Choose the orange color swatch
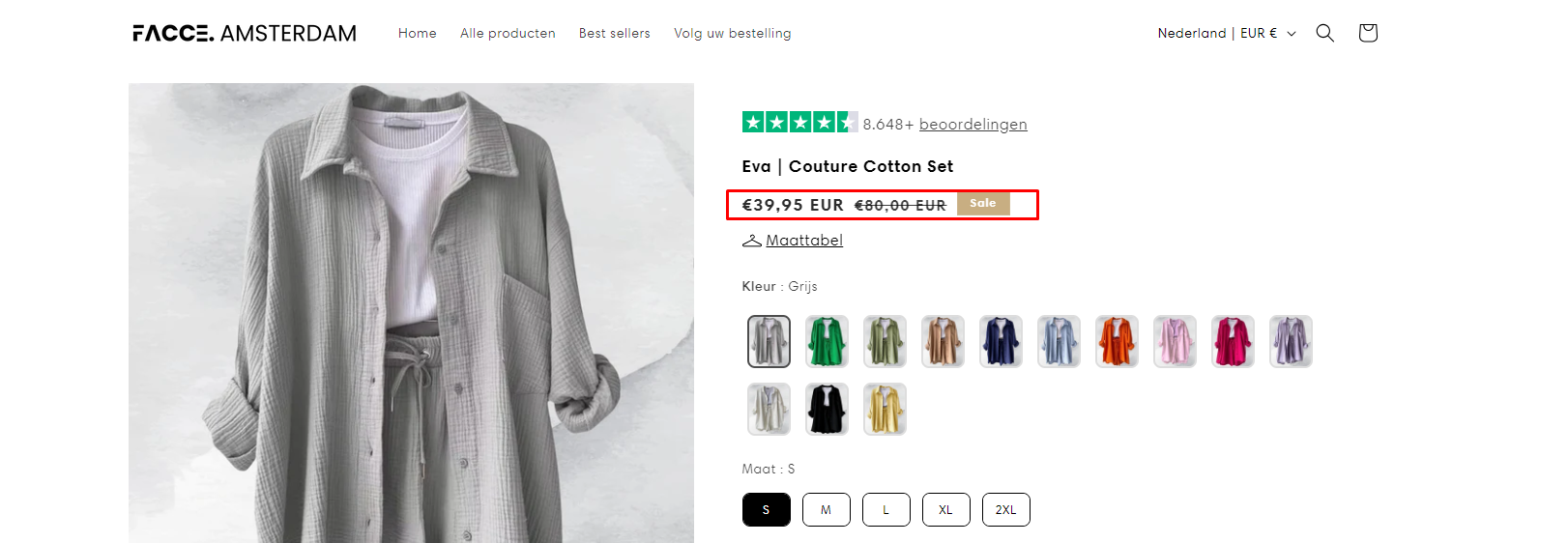1568x543 pixels. coord(1117,341)
